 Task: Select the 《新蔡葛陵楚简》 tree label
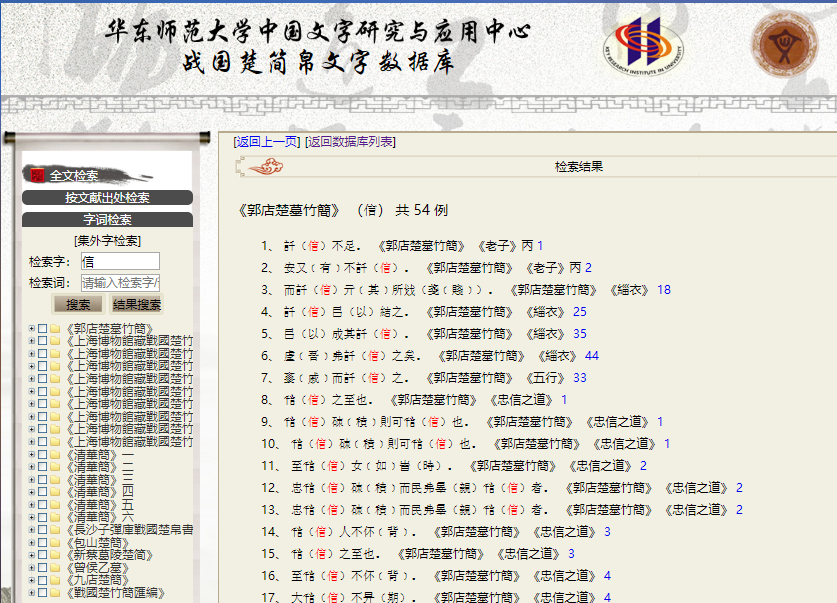click(x=109, y=555)
